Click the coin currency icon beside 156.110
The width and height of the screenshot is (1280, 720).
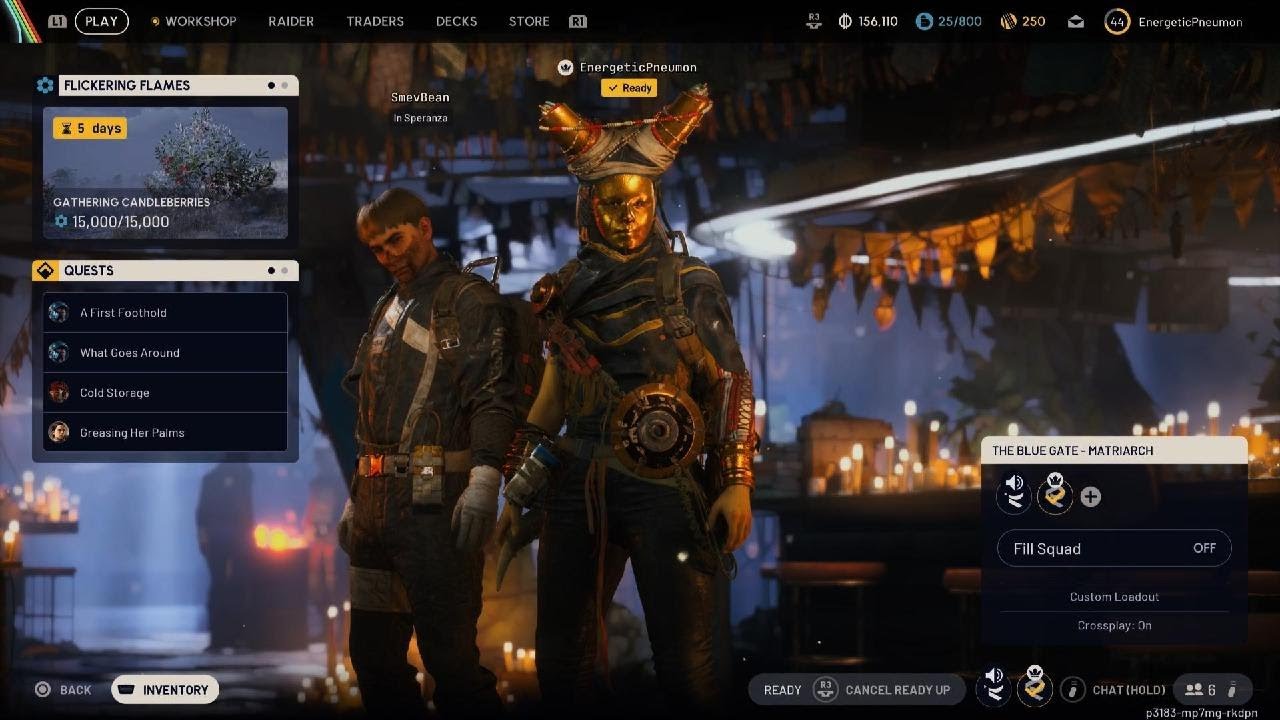tap(845, 21)
